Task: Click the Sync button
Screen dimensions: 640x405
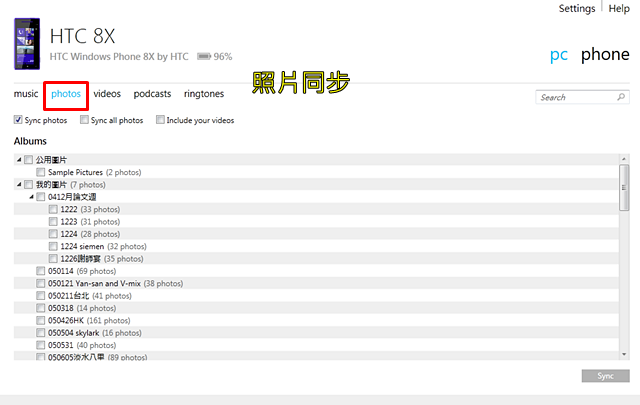Action: (x=605, y=376)
